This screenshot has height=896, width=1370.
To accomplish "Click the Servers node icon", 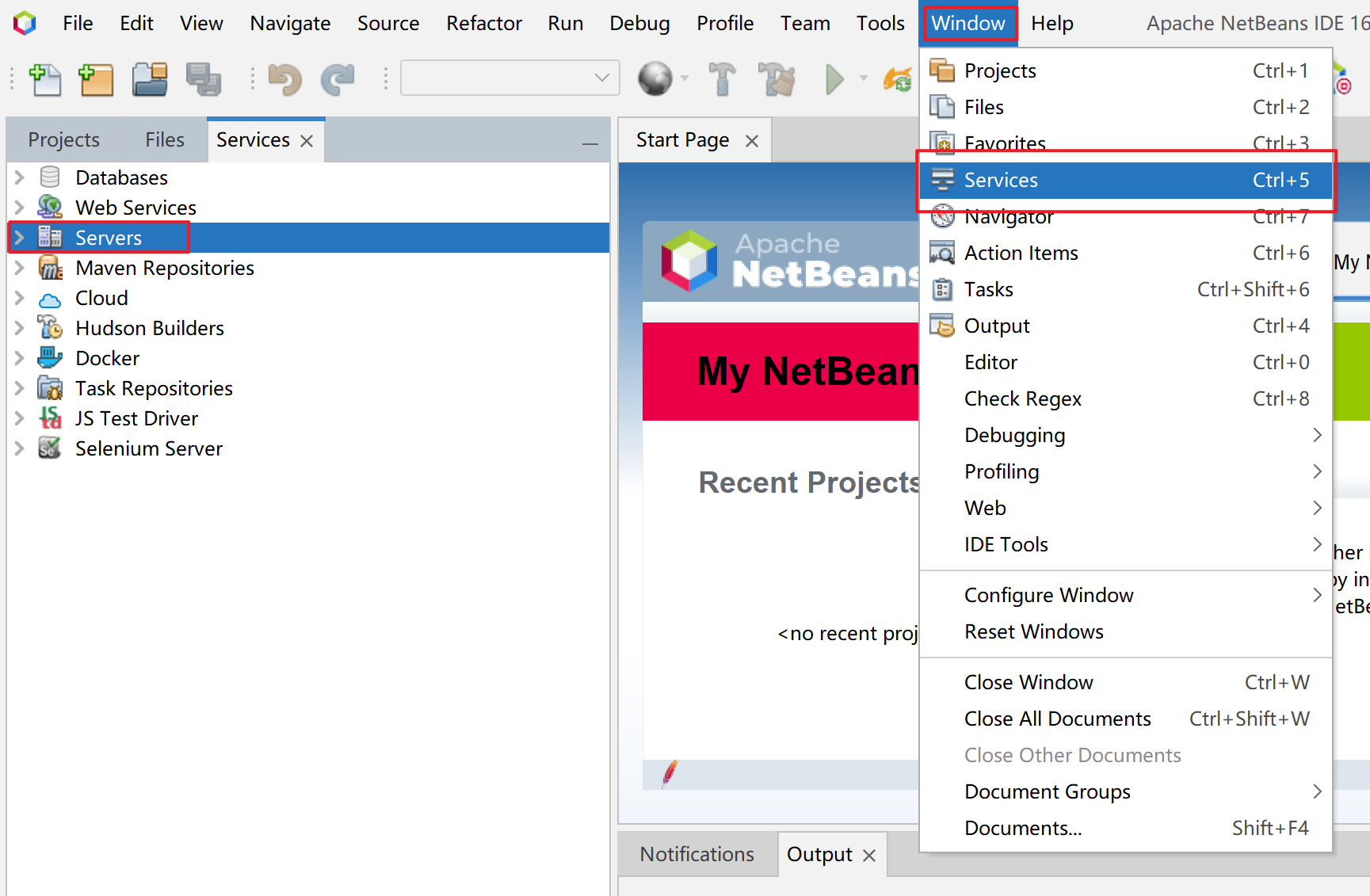I will tap(50, 237).
